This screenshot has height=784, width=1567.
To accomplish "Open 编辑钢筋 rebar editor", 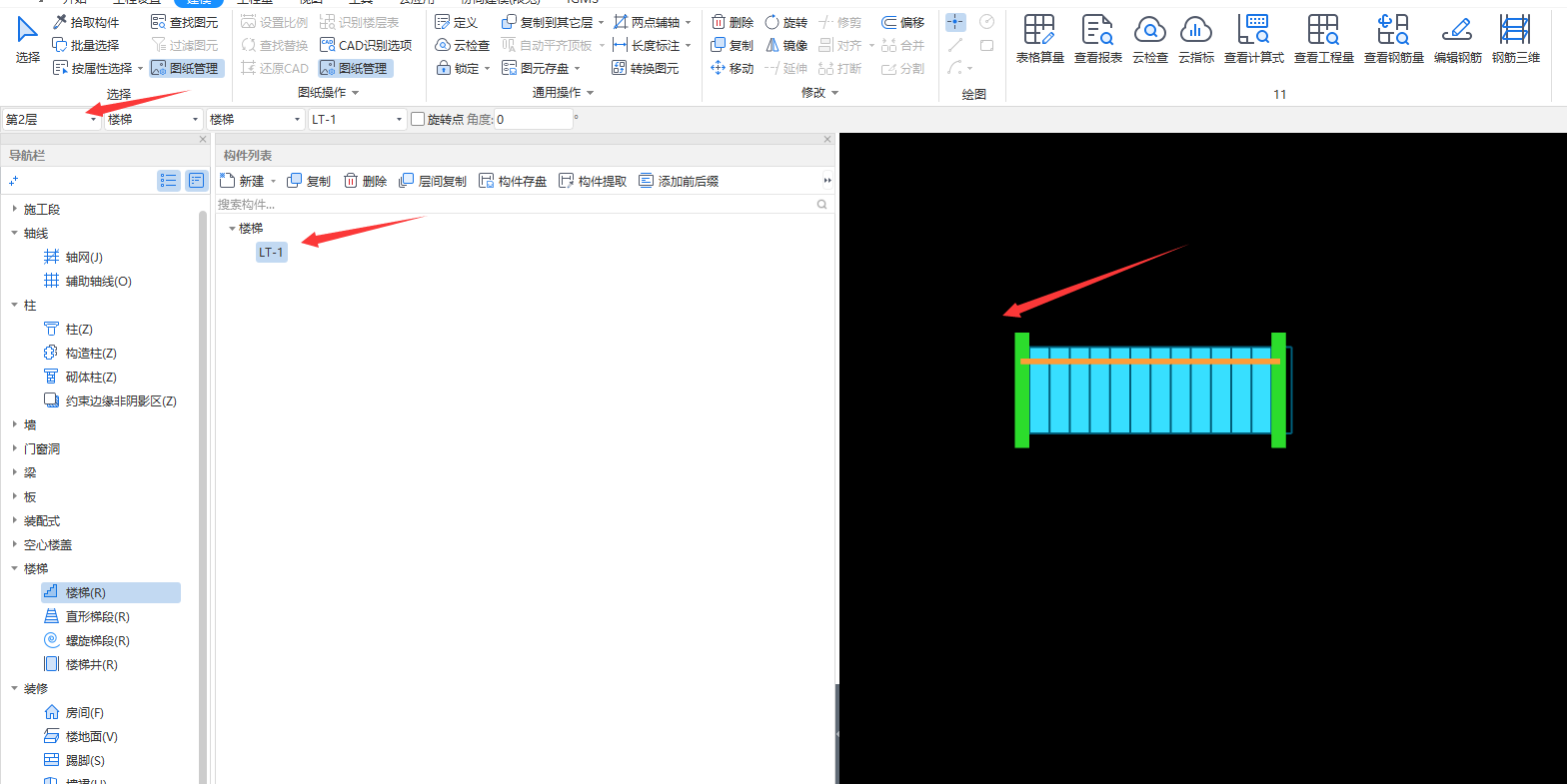I will click(1458, 40).
